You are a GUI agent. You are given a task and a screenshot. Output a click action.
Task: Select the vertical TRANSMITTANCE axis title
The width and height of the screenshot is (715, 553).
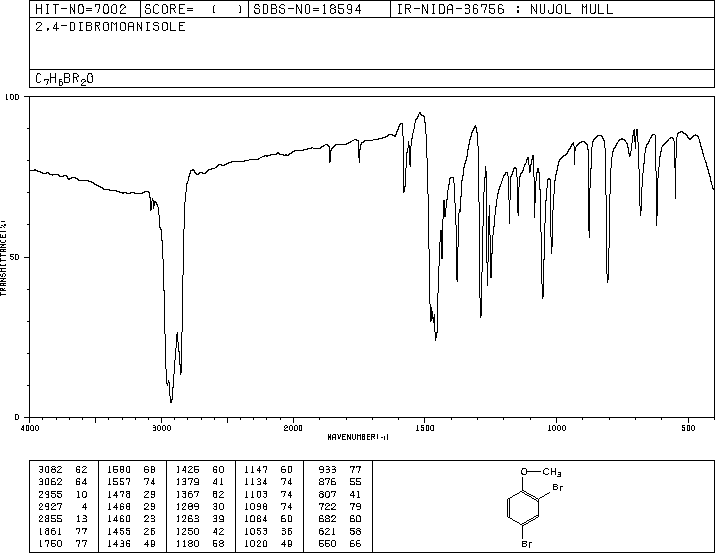[x=3, y=258]
